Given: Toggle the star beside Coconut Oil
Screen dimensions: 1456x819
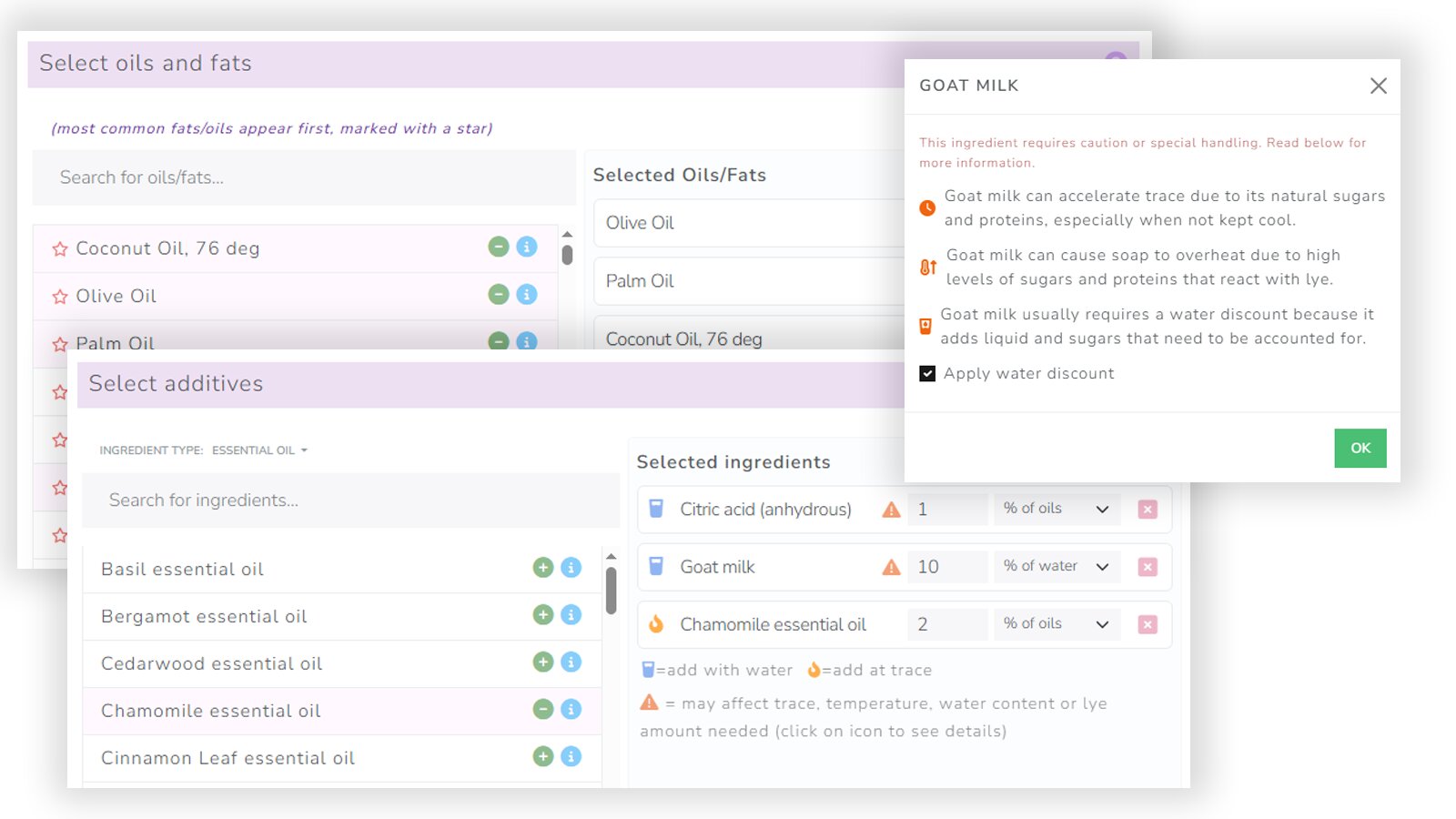Looking at the screenshot, I should (x=60, y=249).
